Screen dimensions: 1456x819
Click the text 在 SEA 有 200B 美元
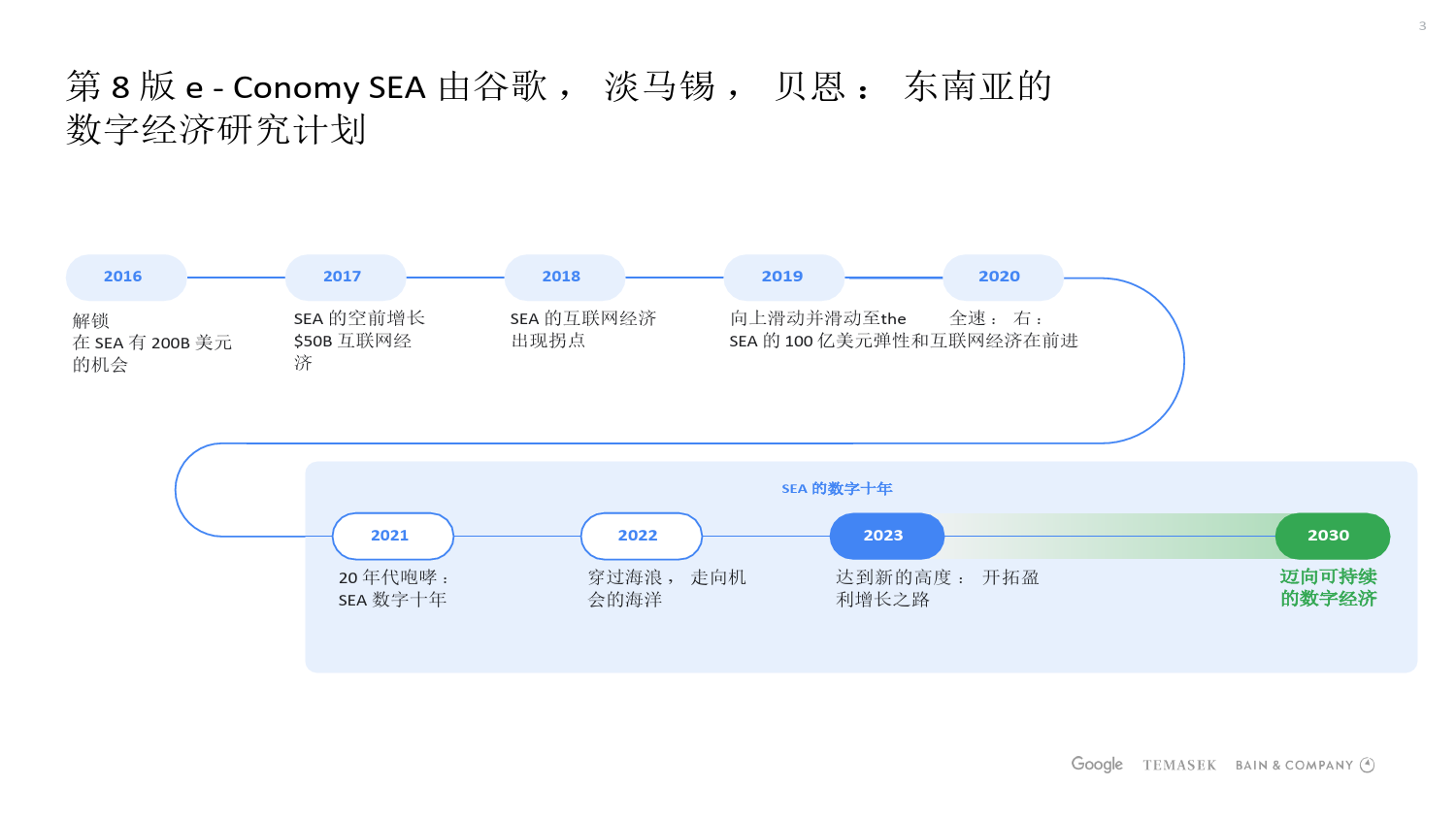coord(152,343)
